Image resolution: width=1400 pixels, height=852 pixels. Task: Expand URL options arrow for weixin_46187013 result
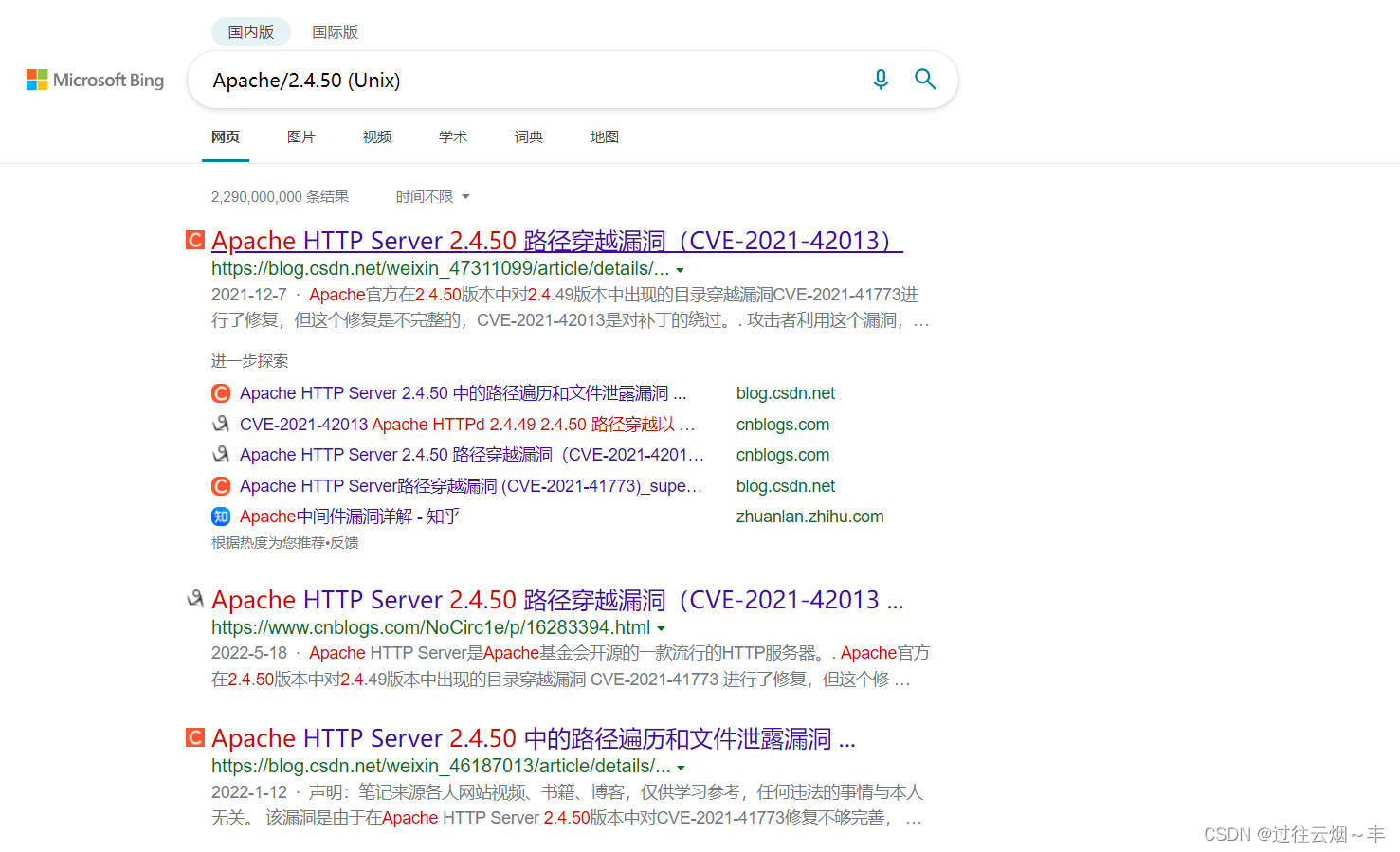point(681,768)
